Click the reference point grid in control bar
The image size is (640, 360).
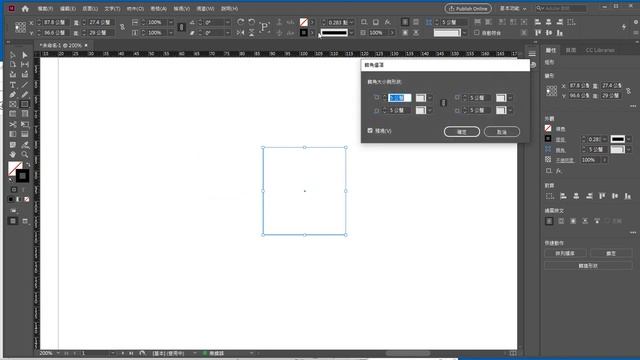coord(20,27)
